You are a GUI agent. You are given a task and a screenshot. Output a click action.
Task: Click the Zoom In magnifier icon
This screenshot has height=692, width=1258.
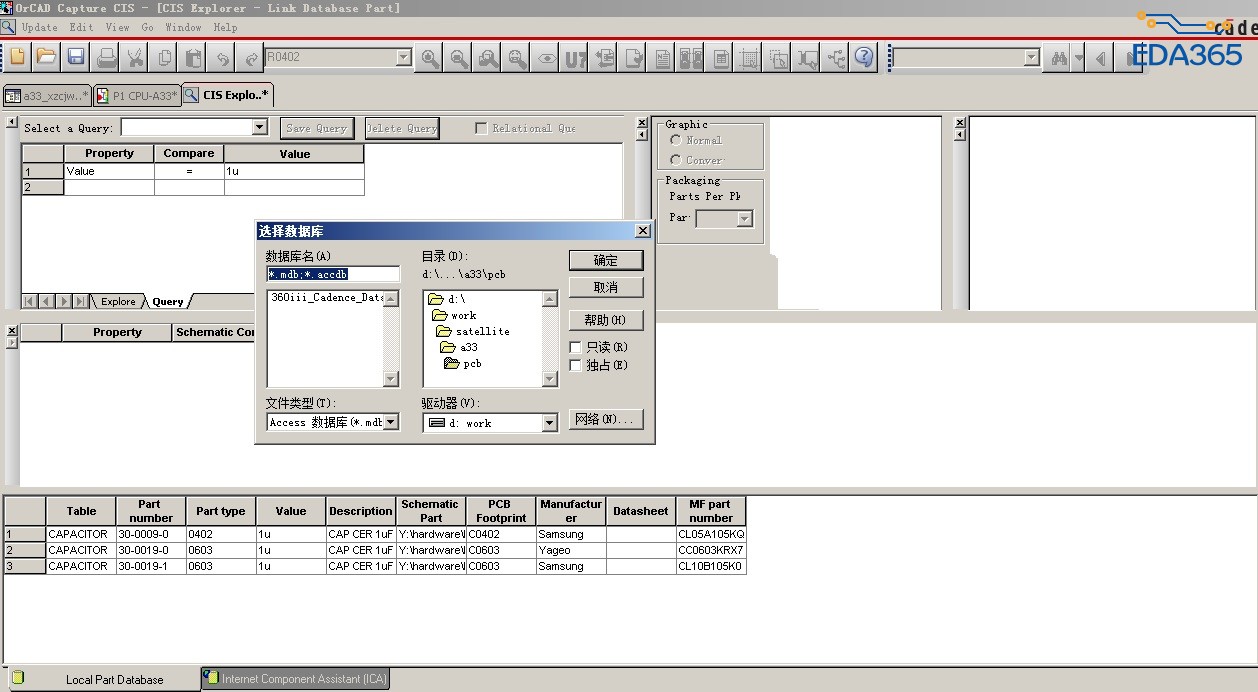(429, 58)
